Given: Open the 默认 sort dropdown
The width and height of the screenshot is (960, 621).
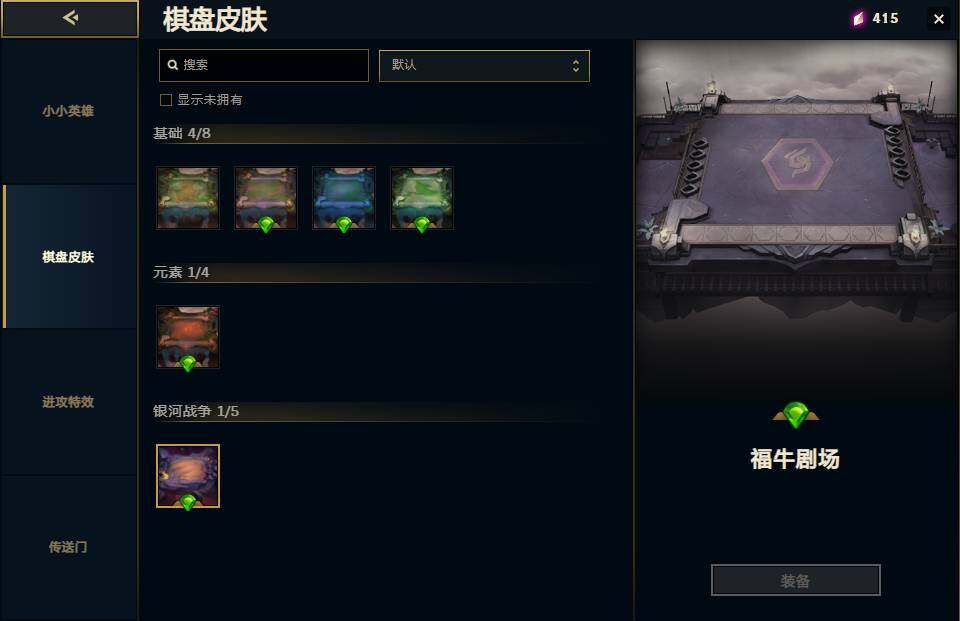Looking at the screenshot, I should (x=484, y=66).
